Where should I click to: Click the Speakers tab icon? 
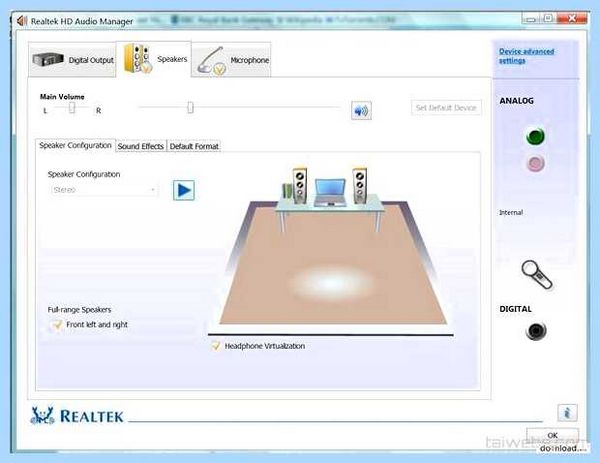click(x=137, y=59)
